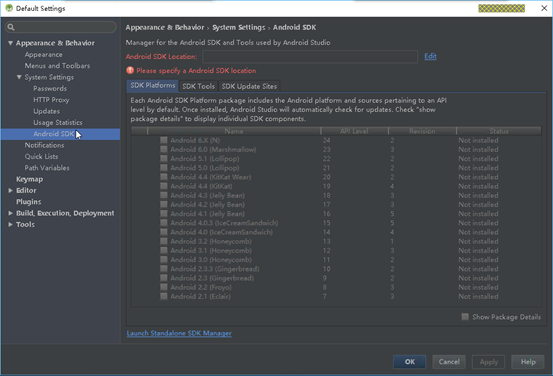Select Menus and Toolbars
The image size is (553, 376).
click(x=57, y=66)
